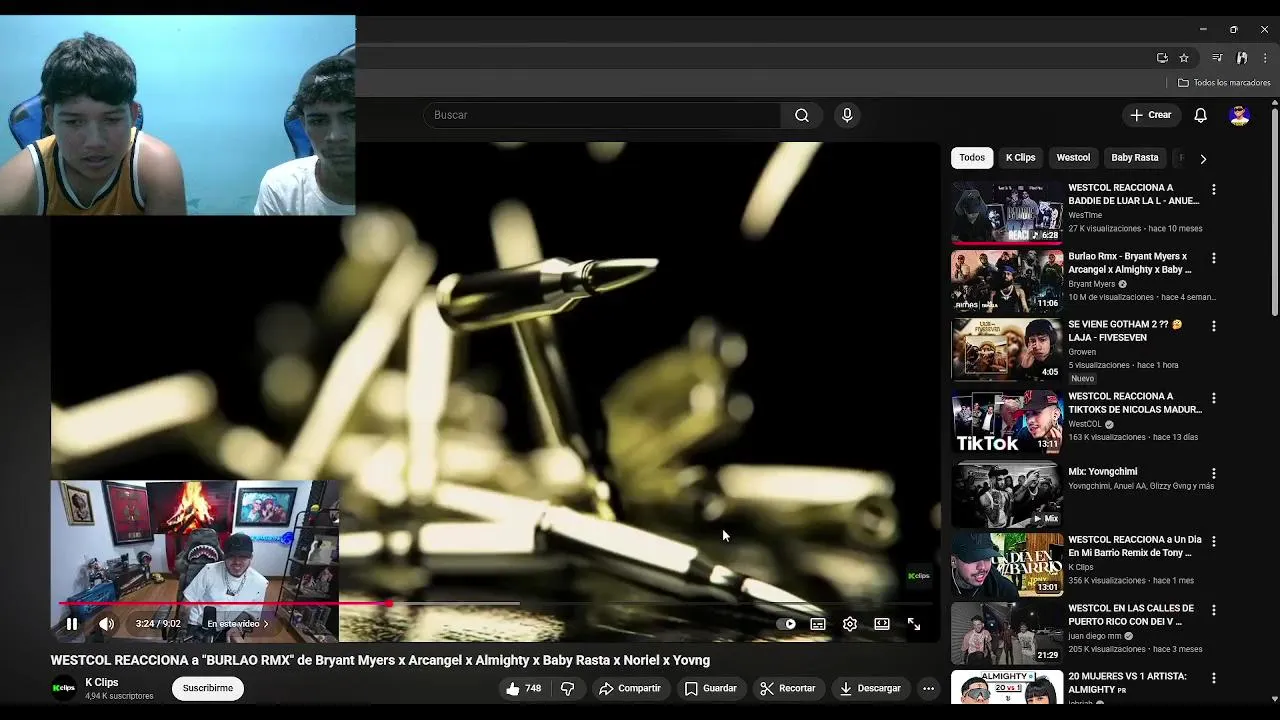This screenshot has width=1280, height=720.
Task: Select the Todos filter chip
Action: [x=972, y=157]
